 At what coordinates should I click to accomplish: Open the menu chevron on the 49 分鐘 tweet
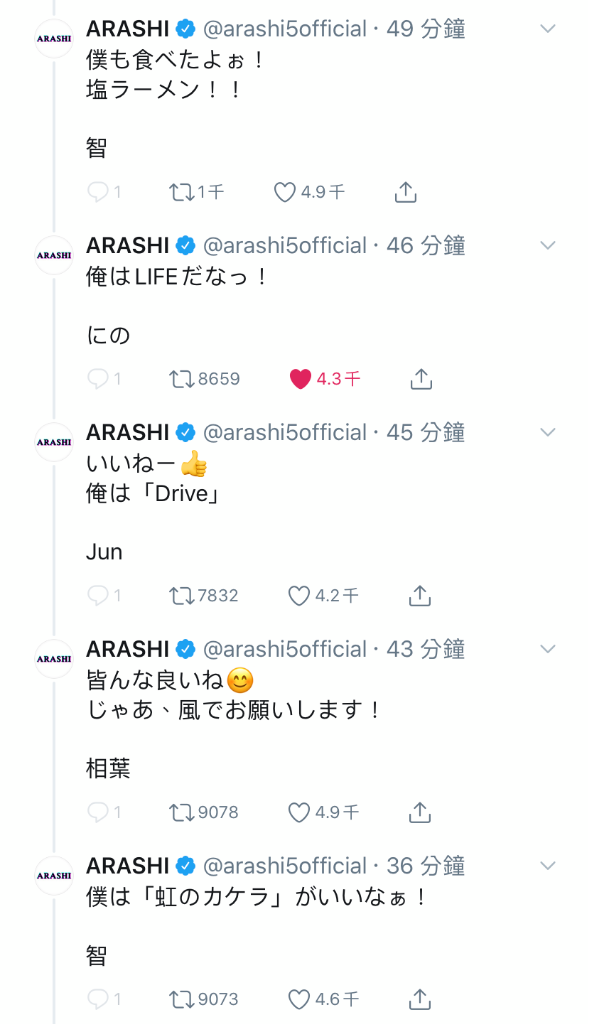coord(548,29)
